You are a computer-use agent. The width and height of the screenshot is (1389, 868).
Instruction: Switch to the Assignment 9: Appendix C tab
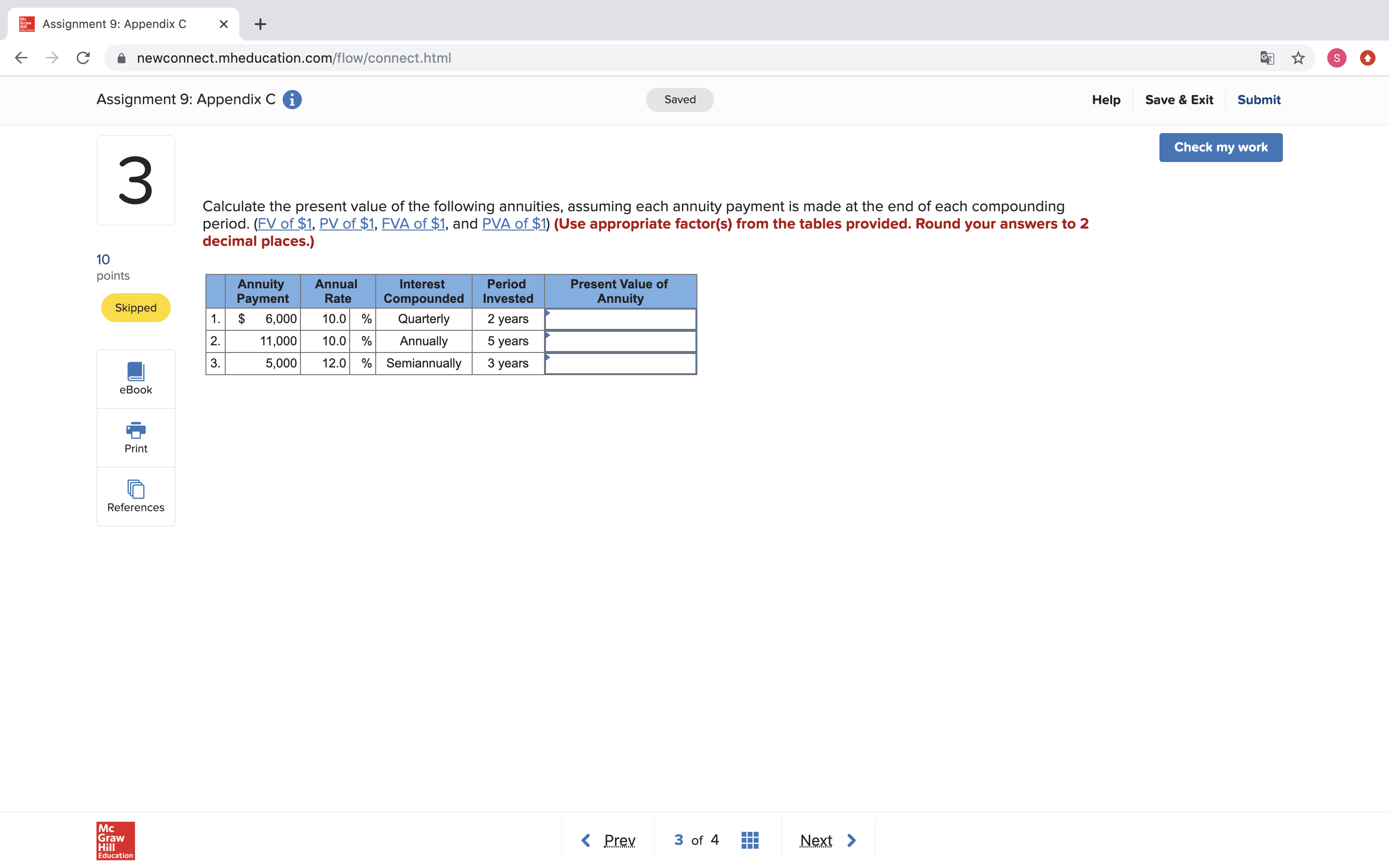click(x=115, y=24)
